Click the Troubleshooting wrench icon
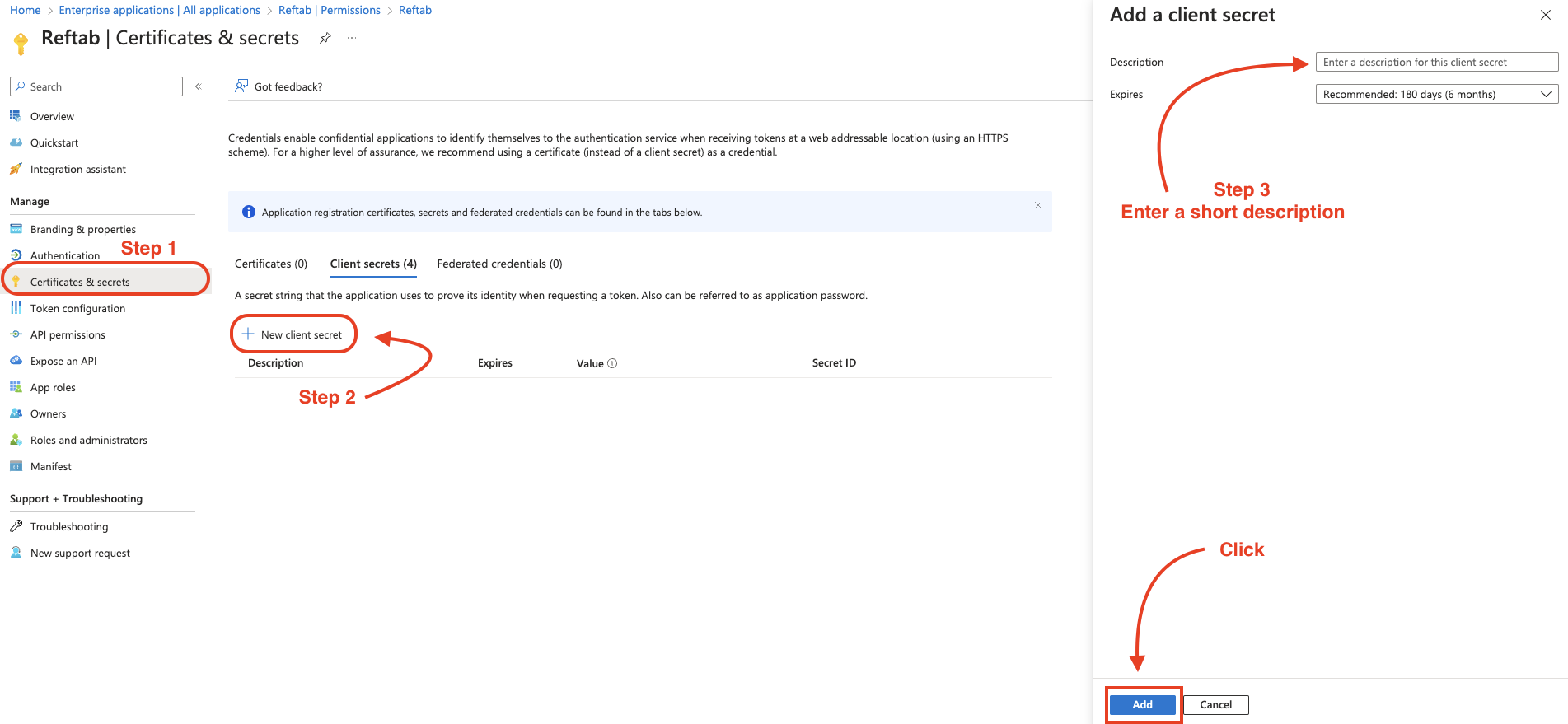This screenshot has width=1568, height=724. pos(16,526)
